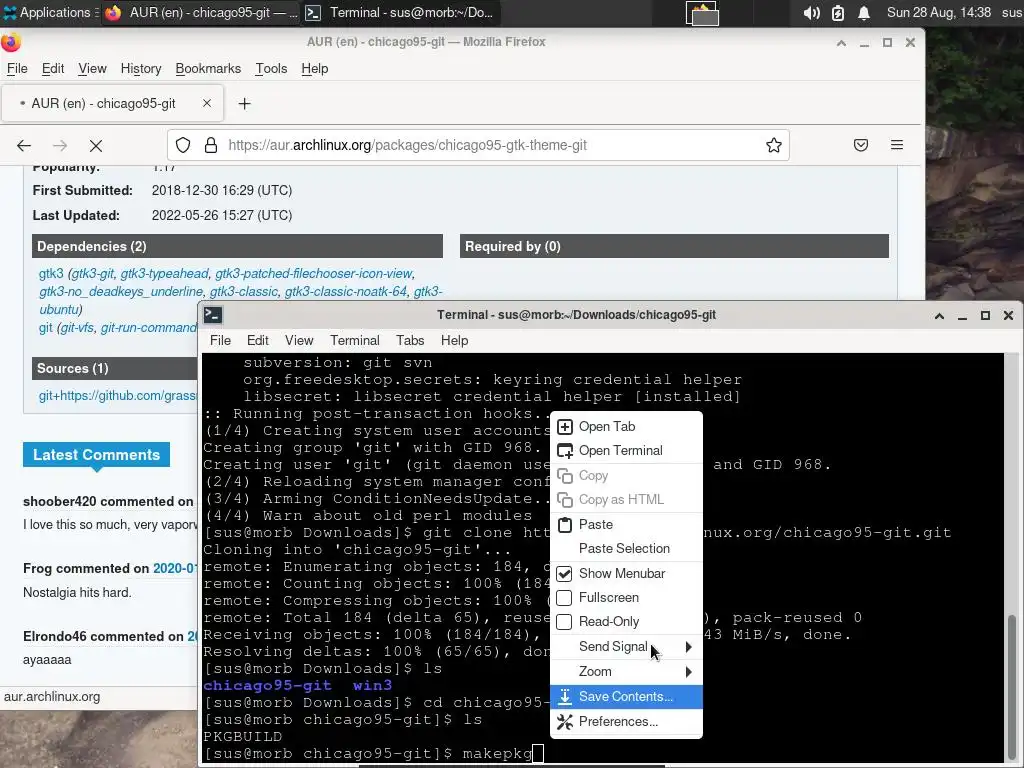The height and width of the screenshot is (768, 1024).
Task: Enable the Read-Only checkbox
Action: tap(564, 622)
